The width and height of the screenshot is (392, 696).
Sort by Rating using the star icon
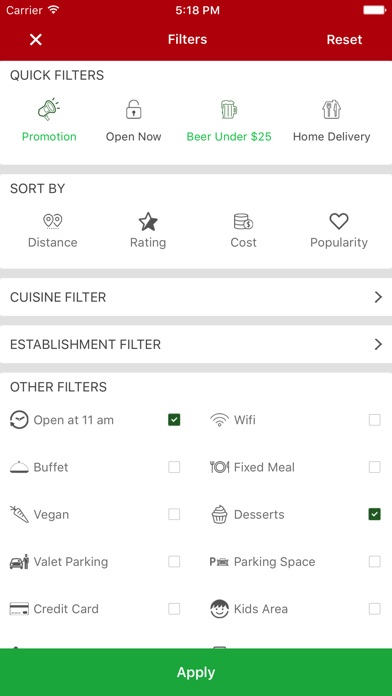[148, 221]
